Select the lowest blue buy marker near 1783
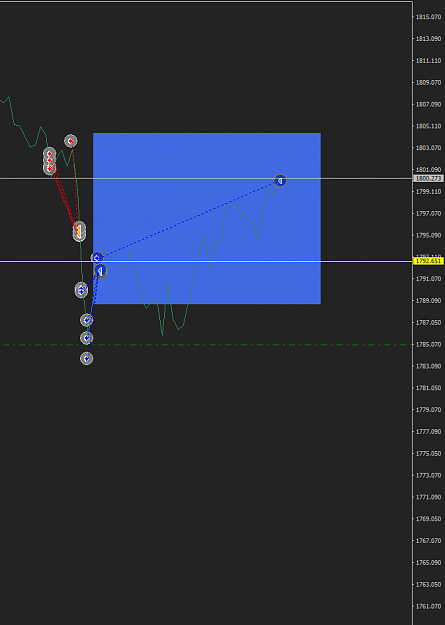This screenshot has width=445, height=625. 87,359
